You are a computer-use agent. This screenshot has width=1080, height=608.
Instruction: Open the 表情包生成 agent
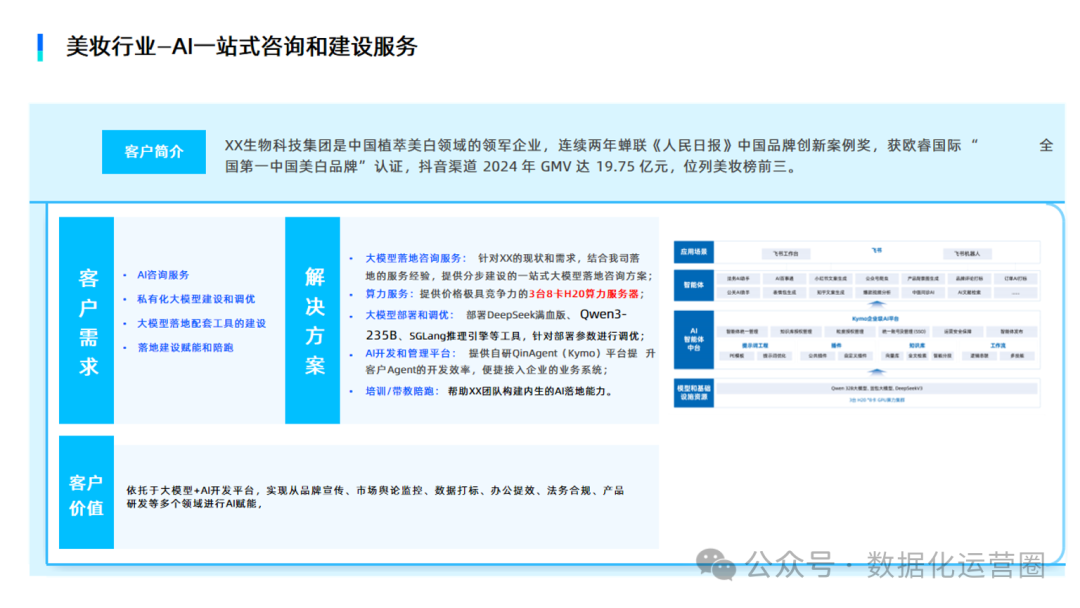pos(786,289)
